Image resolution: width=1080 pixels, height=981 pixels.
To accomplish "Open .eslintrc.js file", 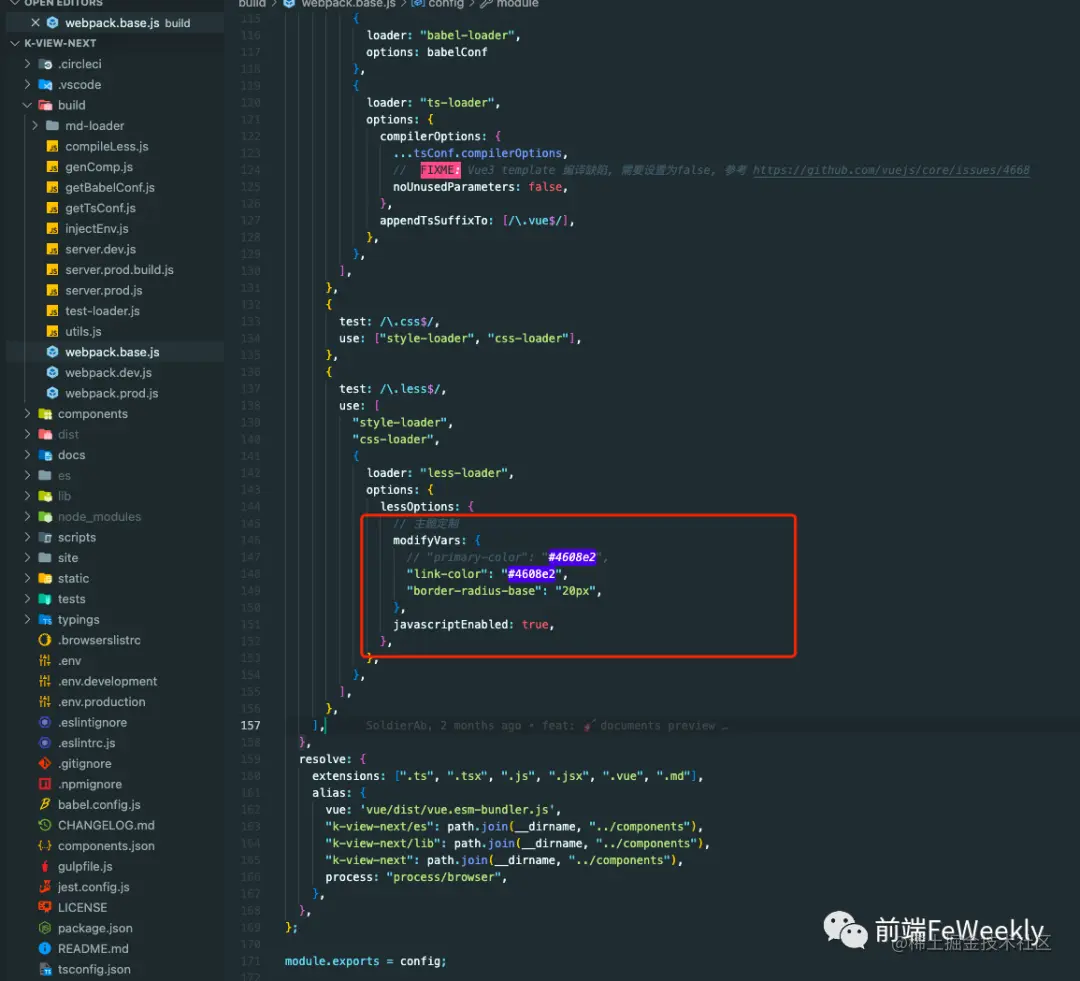I will point(87,743).
